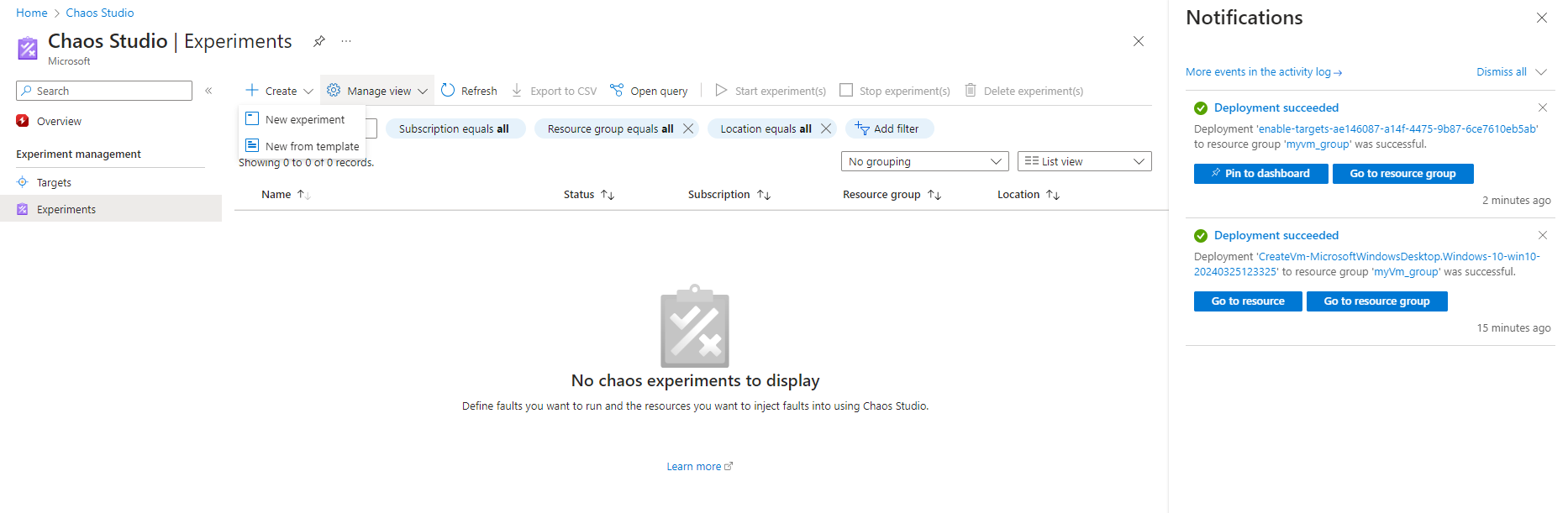1568x513 pixels.
Task: Remove the Resource group filter
Action: click(688, 128)
